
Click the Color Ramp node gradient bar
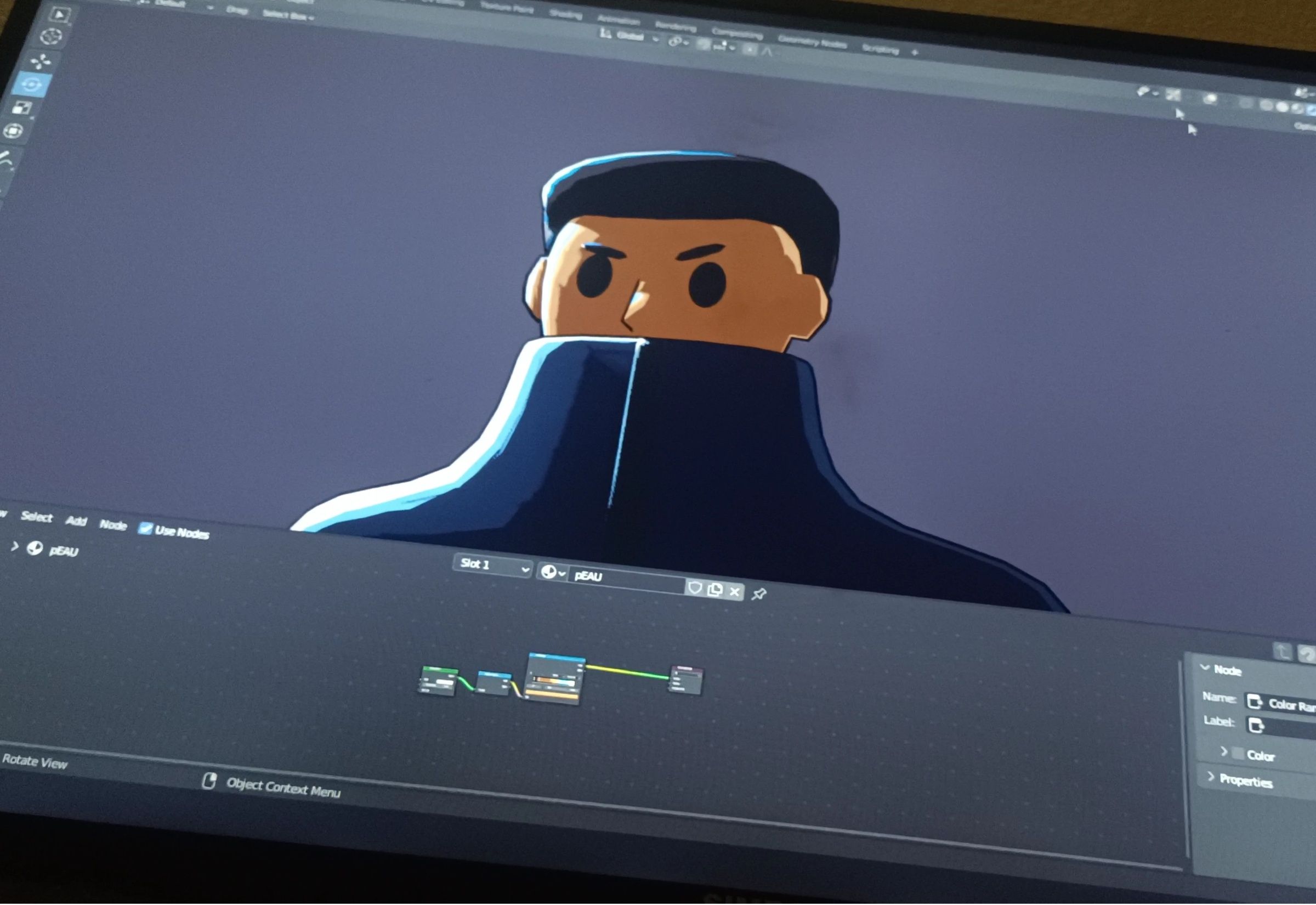pyautogui.click(x=555, y=681)
